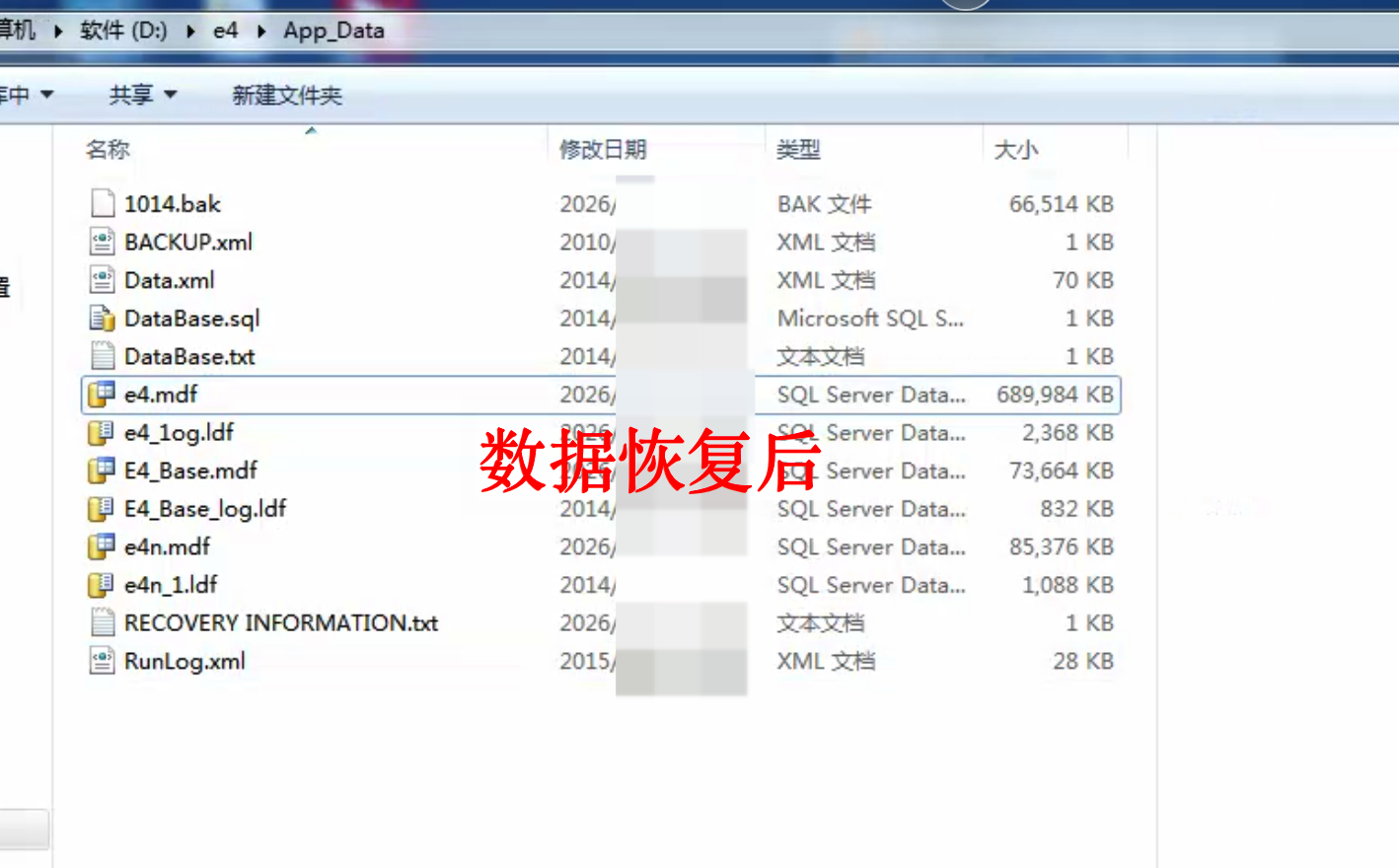This screenshot has width=1399, height=868.
Task: Click the 1014.bak file icon
Action: 103,203
